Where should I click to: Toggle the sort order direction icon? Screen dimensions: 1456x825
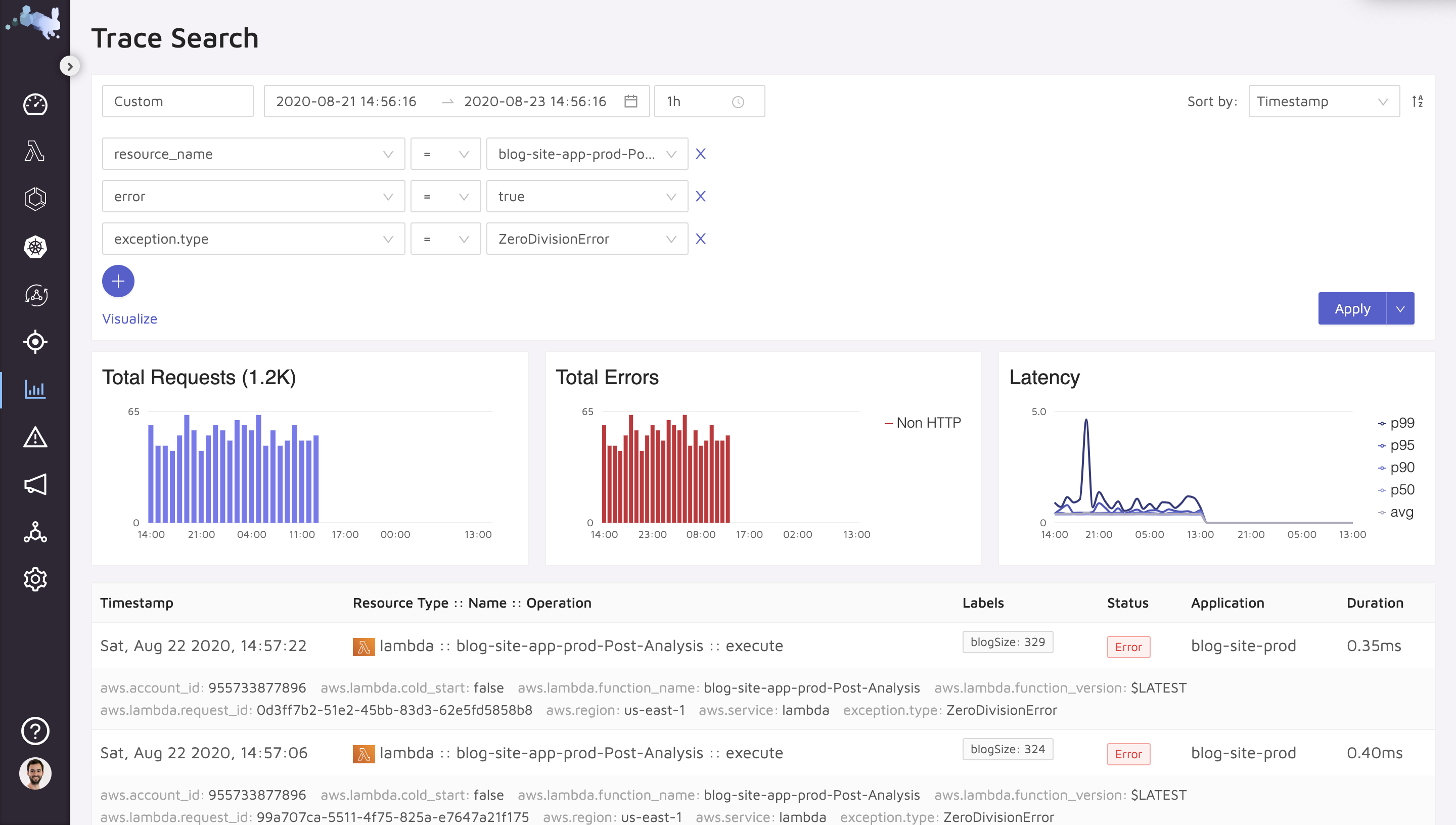pyautogui.click(x=1418, y=102)
